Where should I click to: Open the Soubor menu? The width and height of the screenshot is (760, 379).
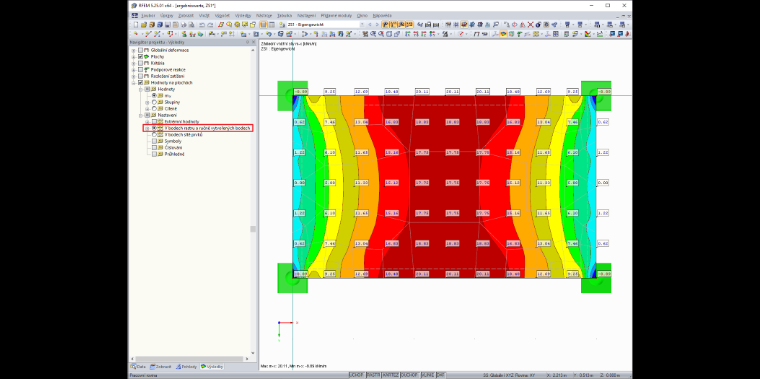(148, 16)
